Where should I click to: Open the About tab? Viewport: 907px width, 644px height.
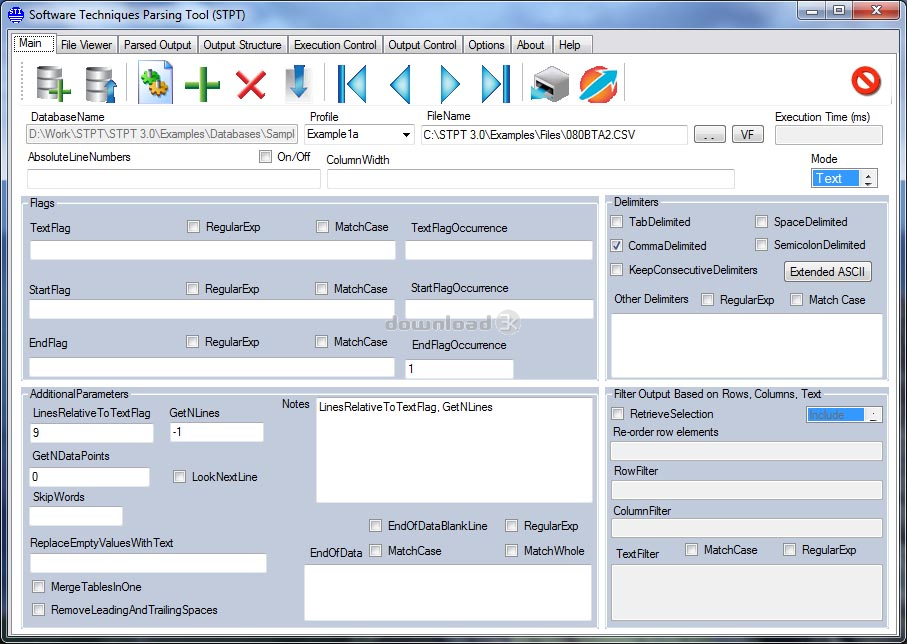[x=530, y=45]
